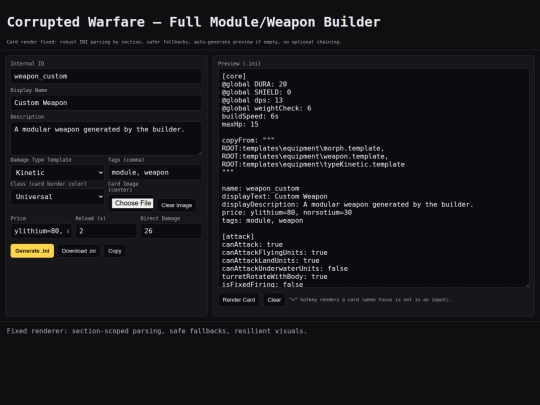540x405 pixels.
Task: Click the copyFrom line in the preview
Action: 248,140
